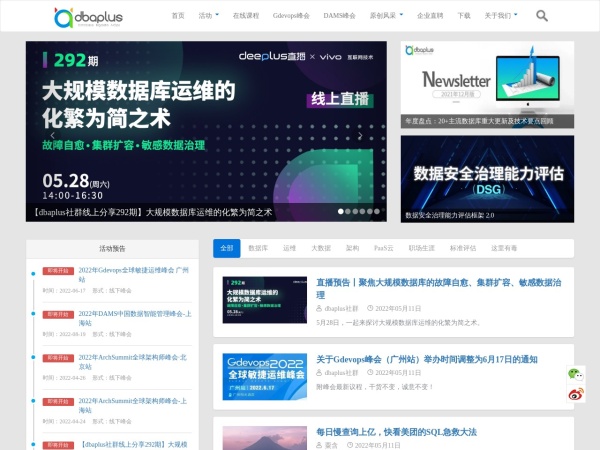Select the second carousel indicator dot
The height and width of the screenshot is (450, 600).
(348, 211)
